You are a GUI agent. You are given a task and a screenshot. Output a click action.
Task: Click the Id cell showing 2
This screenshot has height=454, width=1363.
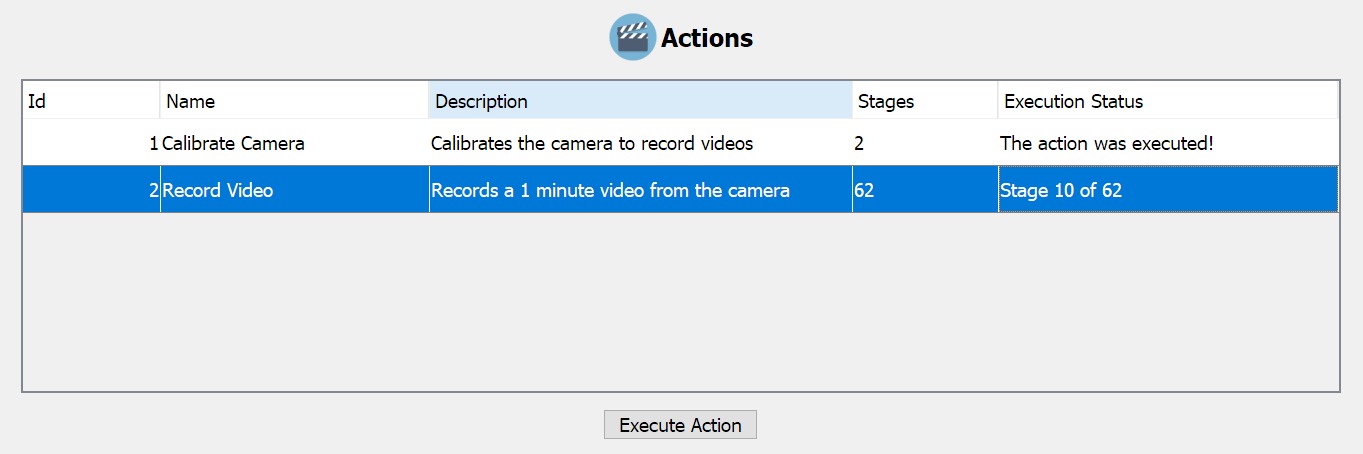pos(153,190)
